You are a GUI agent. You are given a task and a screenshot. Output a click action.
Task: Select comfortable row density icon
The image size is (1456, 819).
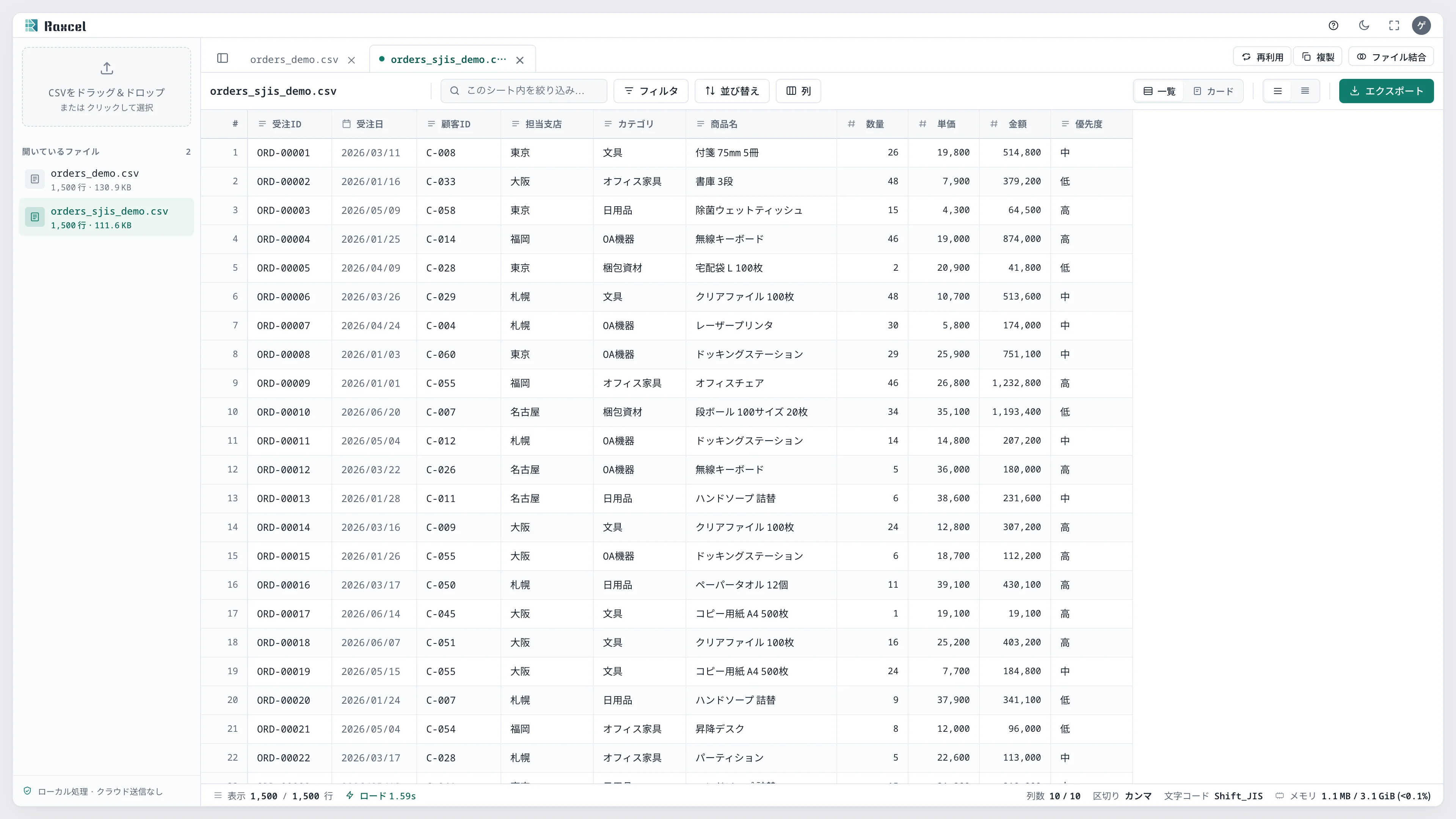(x=1278, y=91)
